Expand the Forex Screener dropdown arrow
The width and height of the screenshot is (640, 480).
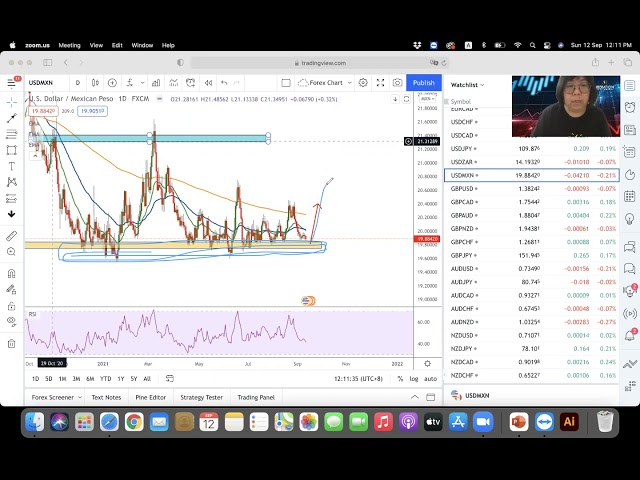(79, 397)
